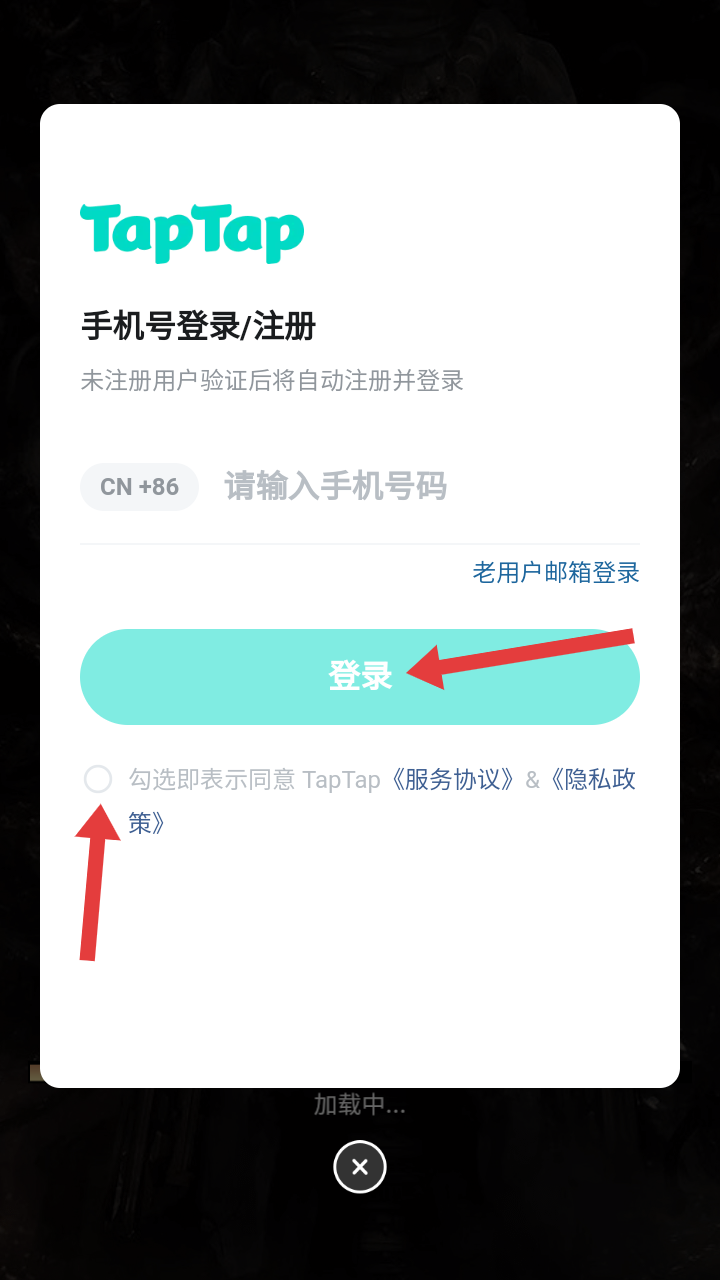720x1280 pixels.
Task: Open the 《服务协议》 service agreement link
Action: 452,779
